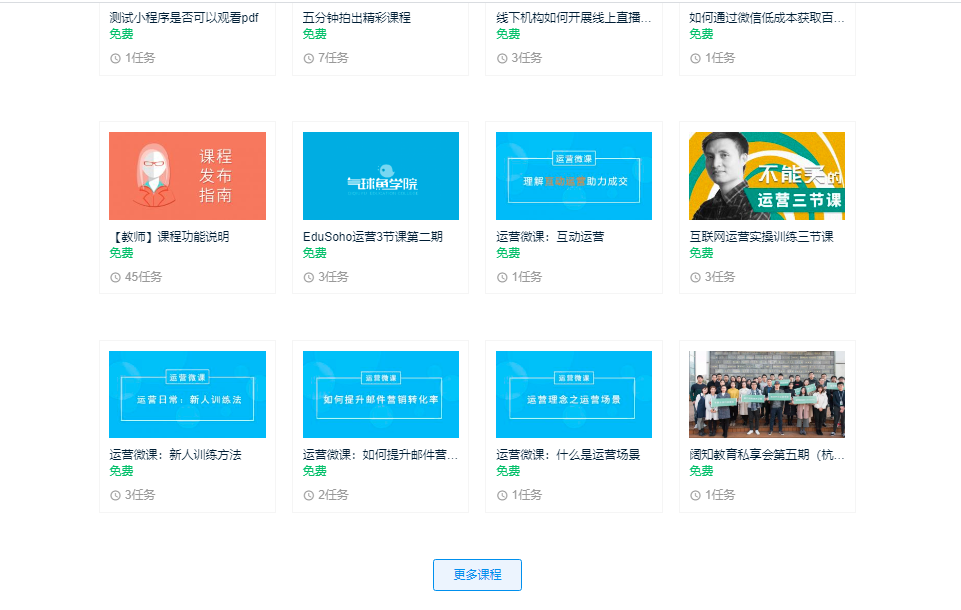
Task: Click clock icon under 如何提升邮件营销 course
Action: click(309, 495)
